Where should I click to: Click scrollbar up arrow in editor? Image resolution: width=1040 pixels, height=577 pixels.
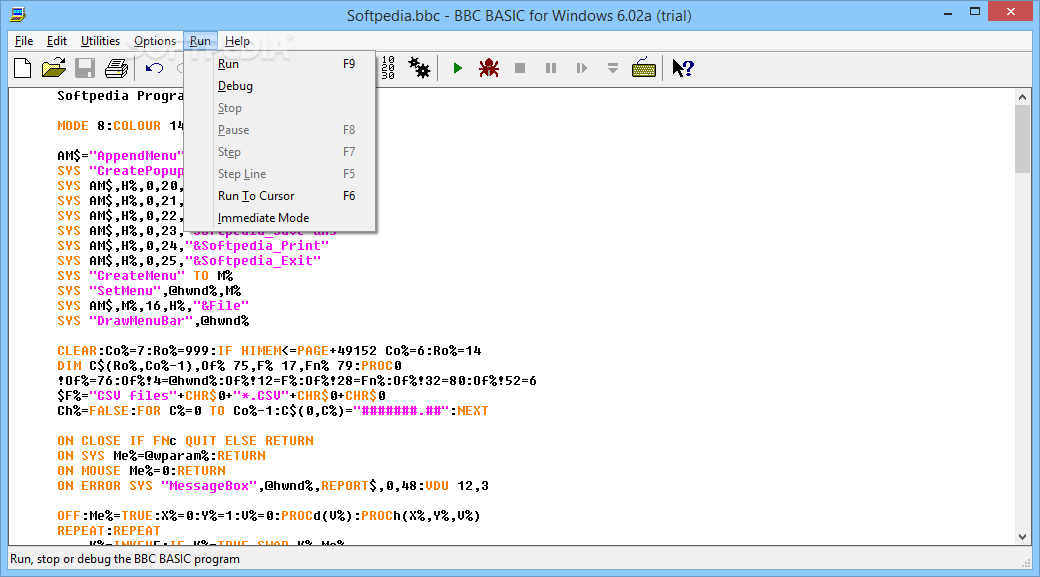(x=1022, y=97)
